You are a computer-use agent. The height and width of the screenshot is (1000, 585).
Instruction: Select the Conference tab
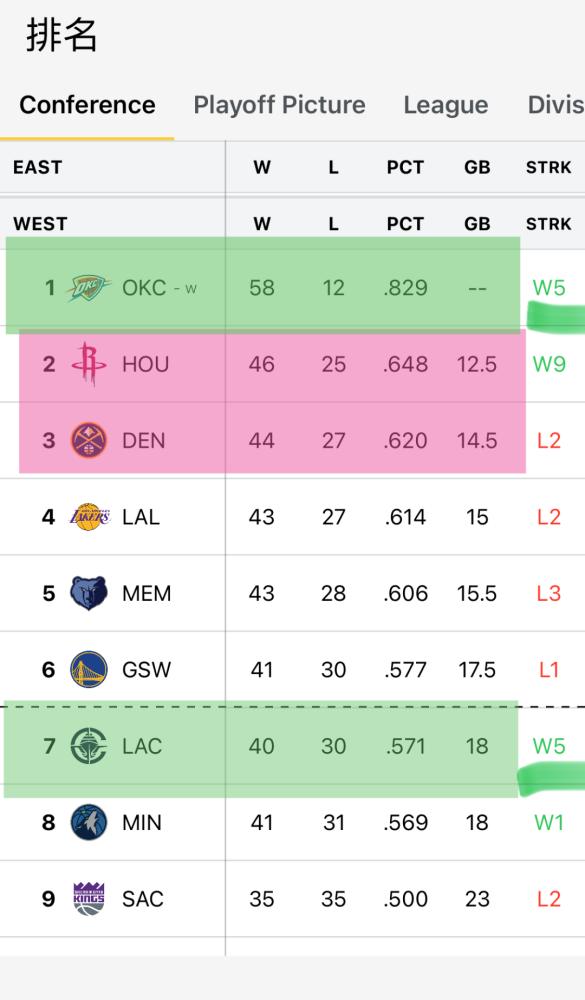coord(87,105)
